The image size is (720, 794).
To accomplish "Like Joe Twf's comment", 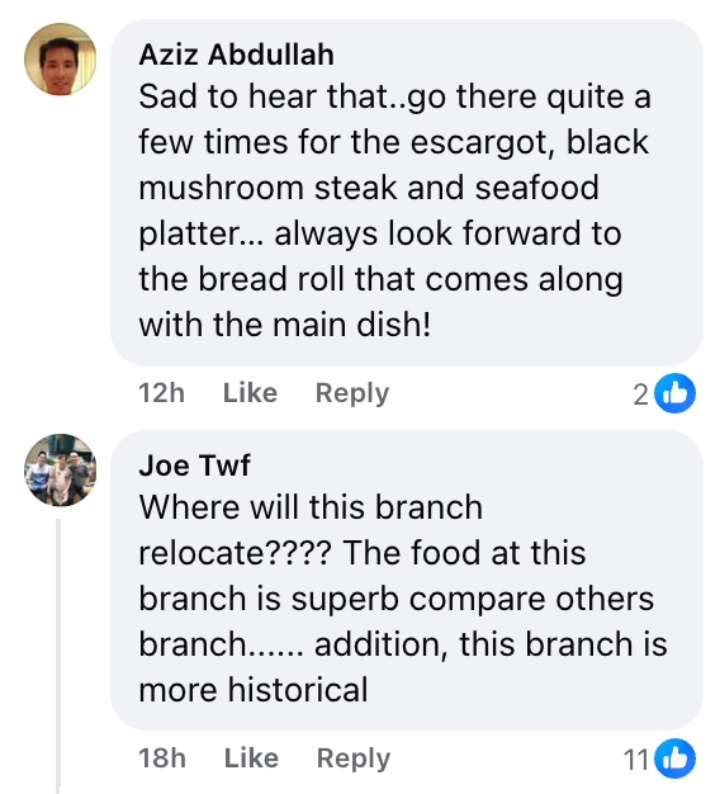I will pos(250,759).
